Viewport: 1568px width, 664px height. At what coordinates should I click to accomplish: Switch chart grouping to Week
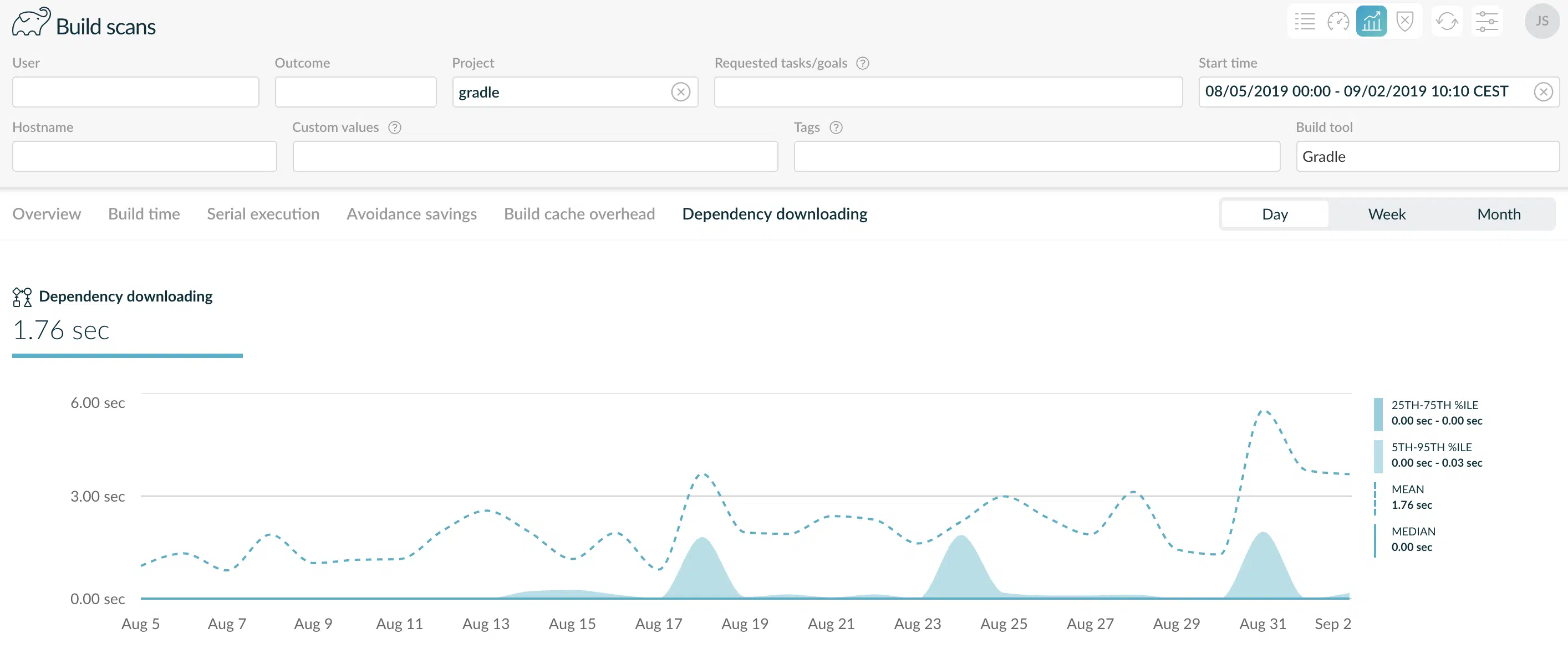1387,214
